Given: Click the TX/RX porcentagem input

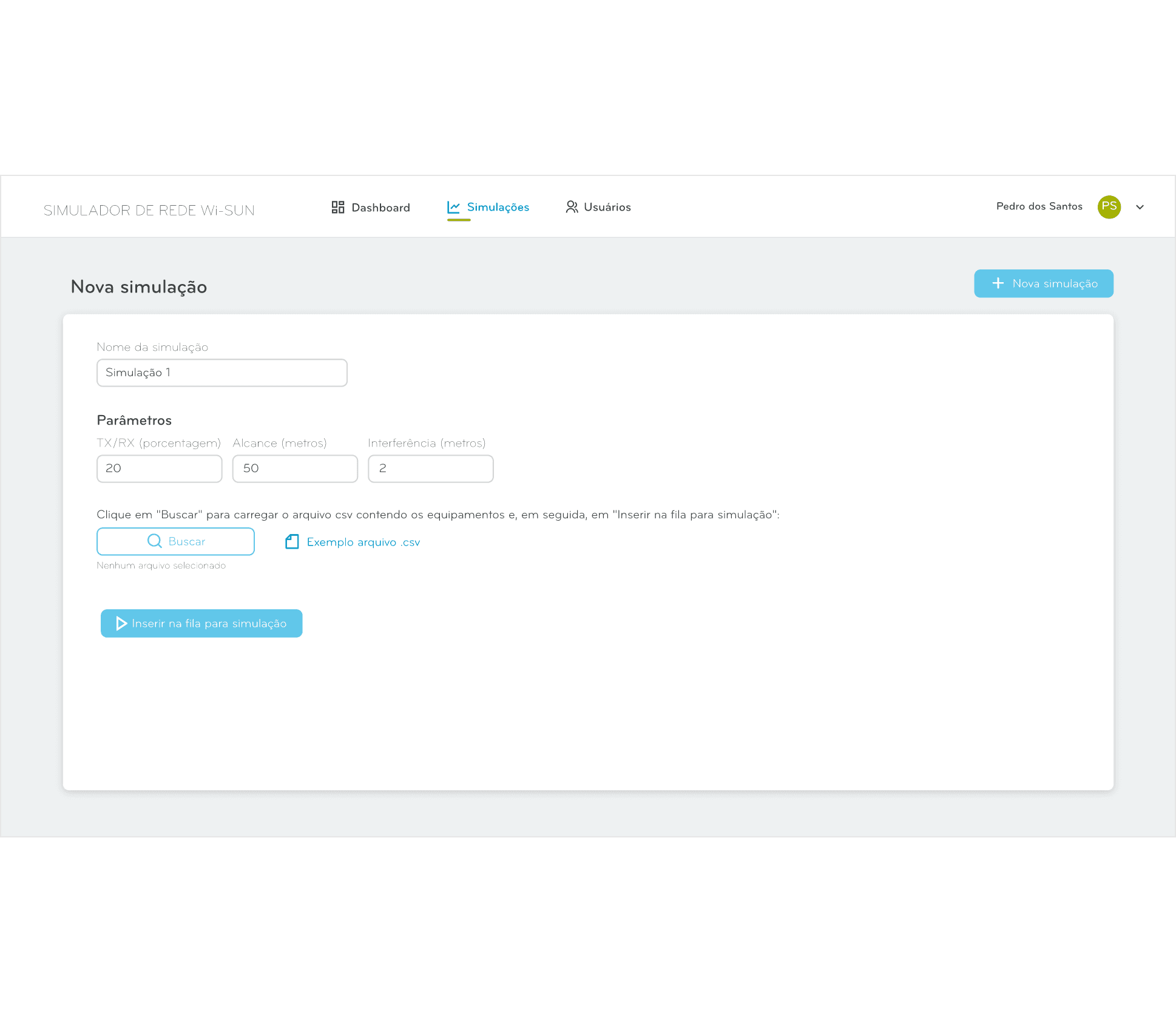Looking at the screenshot, I should tap(159, 468).
